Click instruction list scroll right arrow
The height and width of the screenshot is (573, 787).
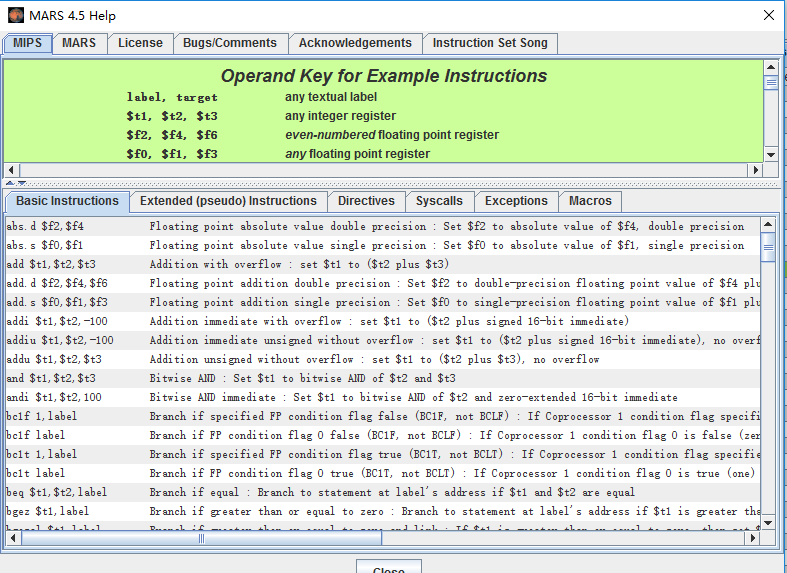coord(753,538)
